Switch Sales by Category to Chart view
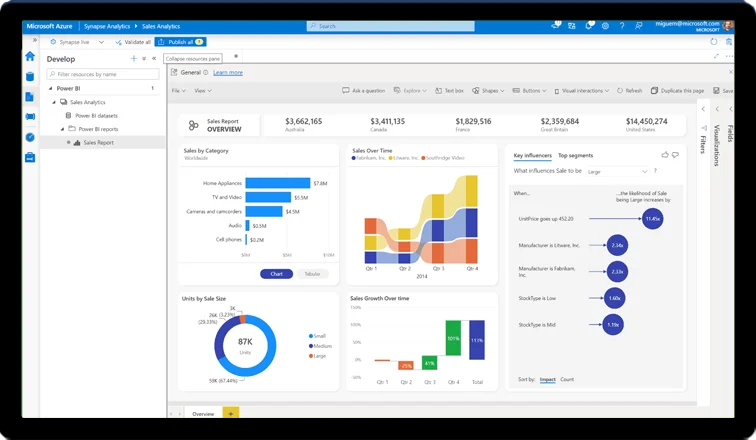The image size is (756, 440). 276,273
